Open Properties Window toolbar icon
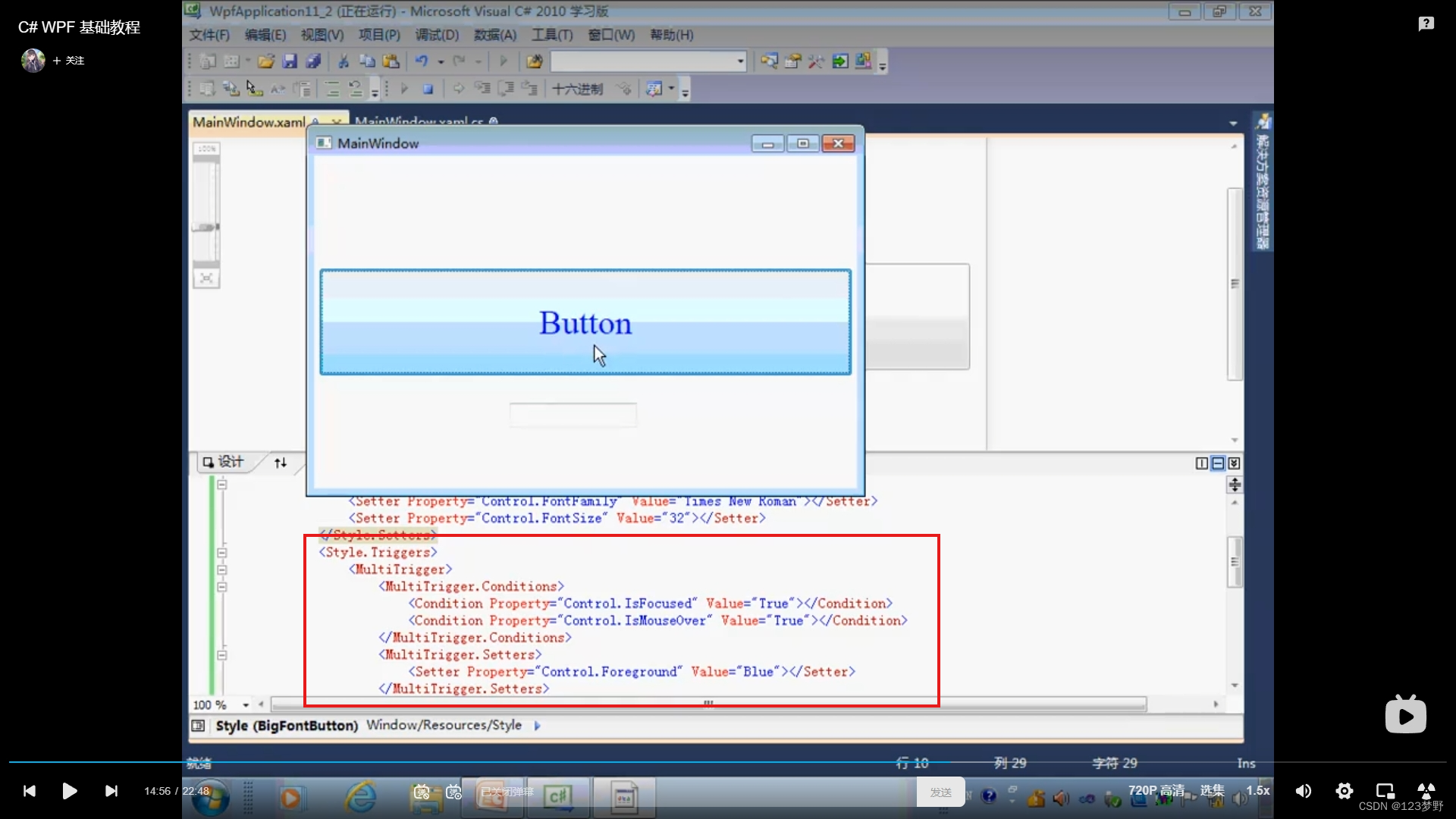This screenshot has height=819, width=1456. point(792,61)
